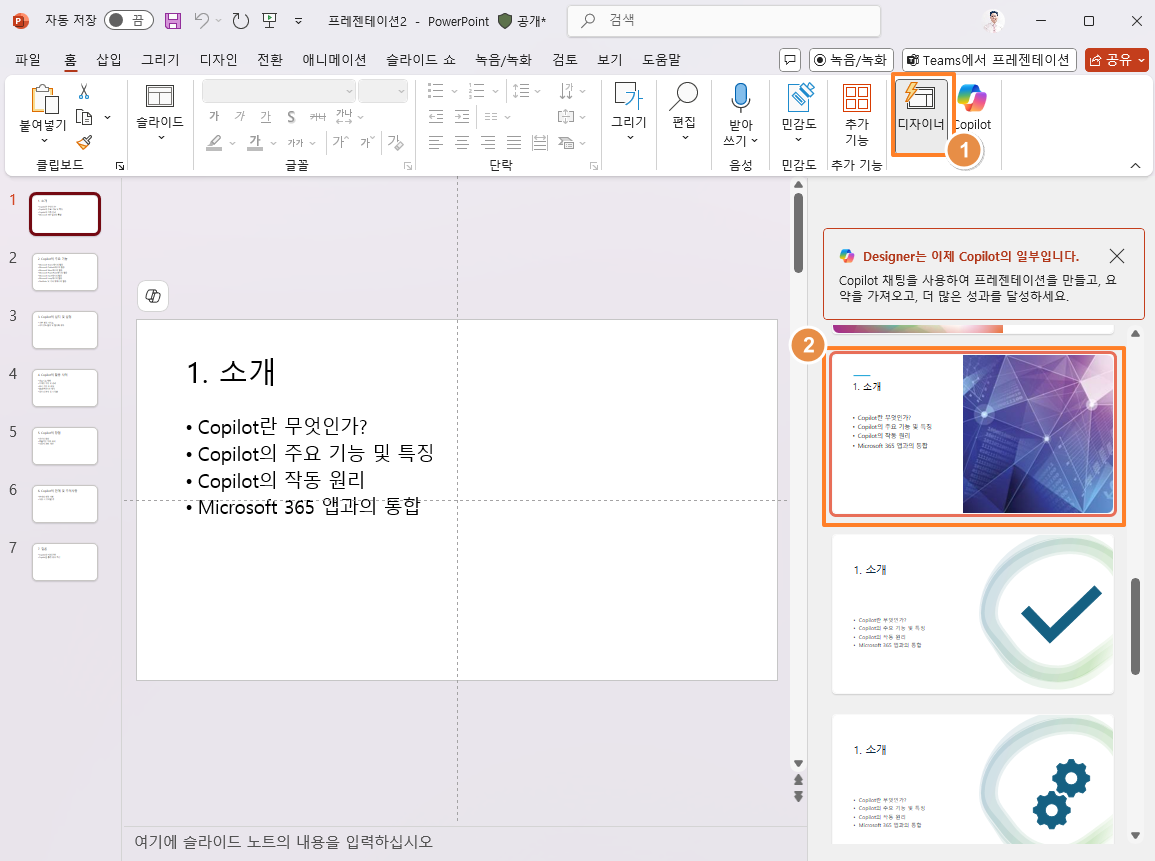Click the Justify text icon
Viewport: 1155px width, 861px height.
coord(514,142)
